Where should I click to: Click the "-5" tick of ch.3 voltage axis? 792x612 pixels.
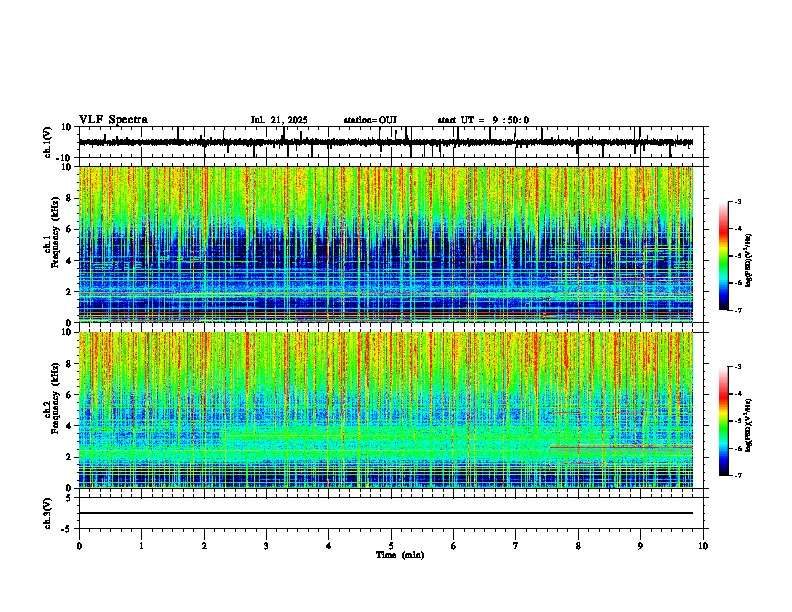[x=68, y=529]
